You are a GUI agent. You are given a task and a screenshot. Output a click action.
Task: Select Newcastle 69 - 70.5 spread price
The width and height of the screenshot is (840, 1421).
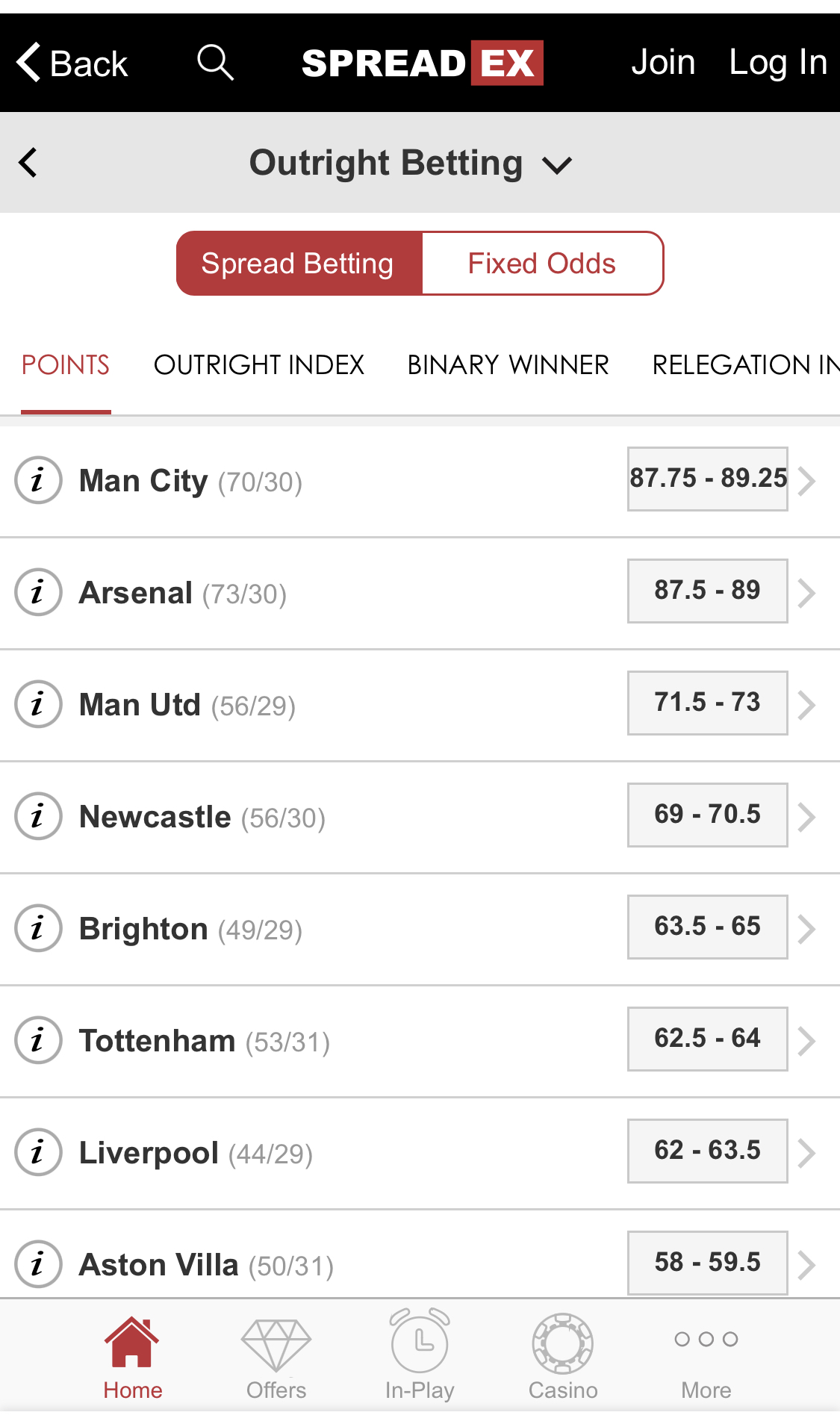(708, 815)
